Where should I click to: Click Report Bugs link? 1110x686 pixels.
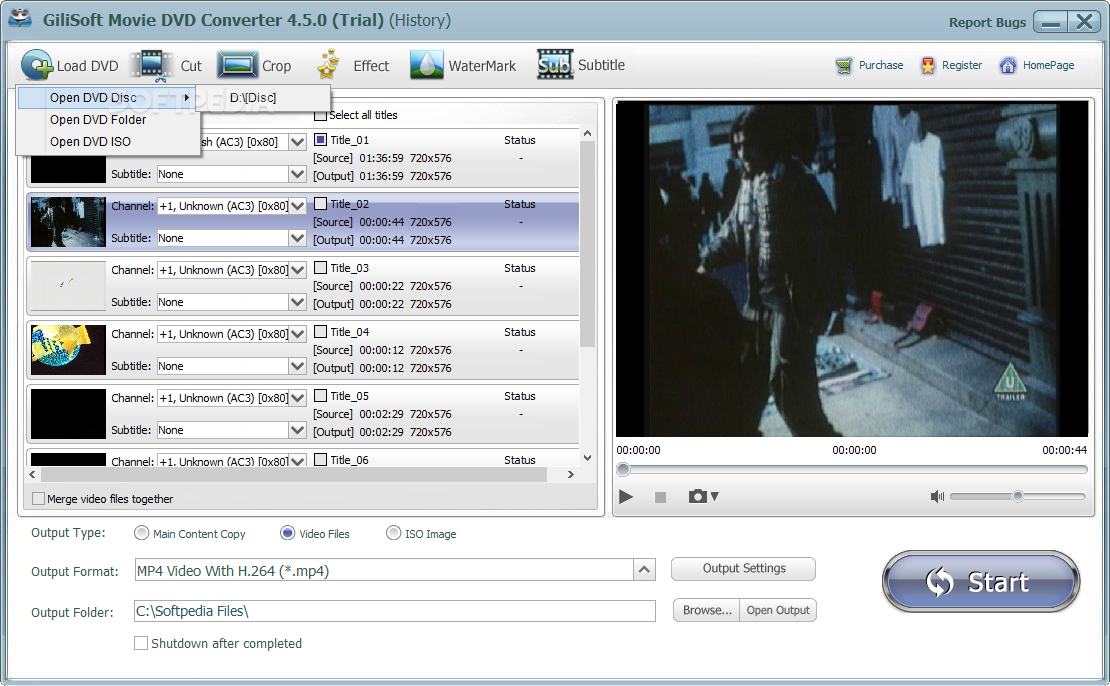click(x=987, y=23)
